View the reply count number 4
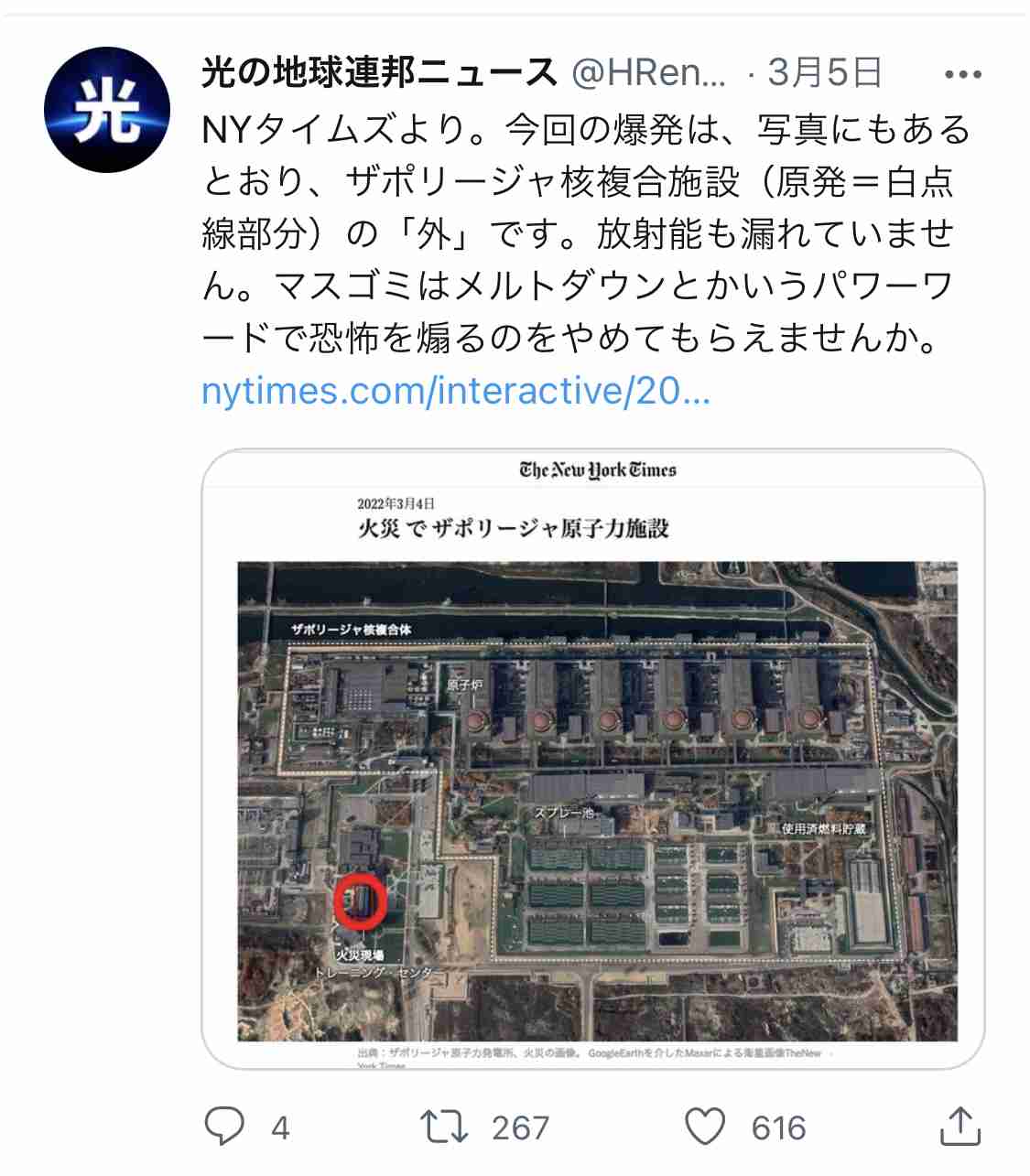This screenshot has width=1030, height=1176. pos(280,1127)
